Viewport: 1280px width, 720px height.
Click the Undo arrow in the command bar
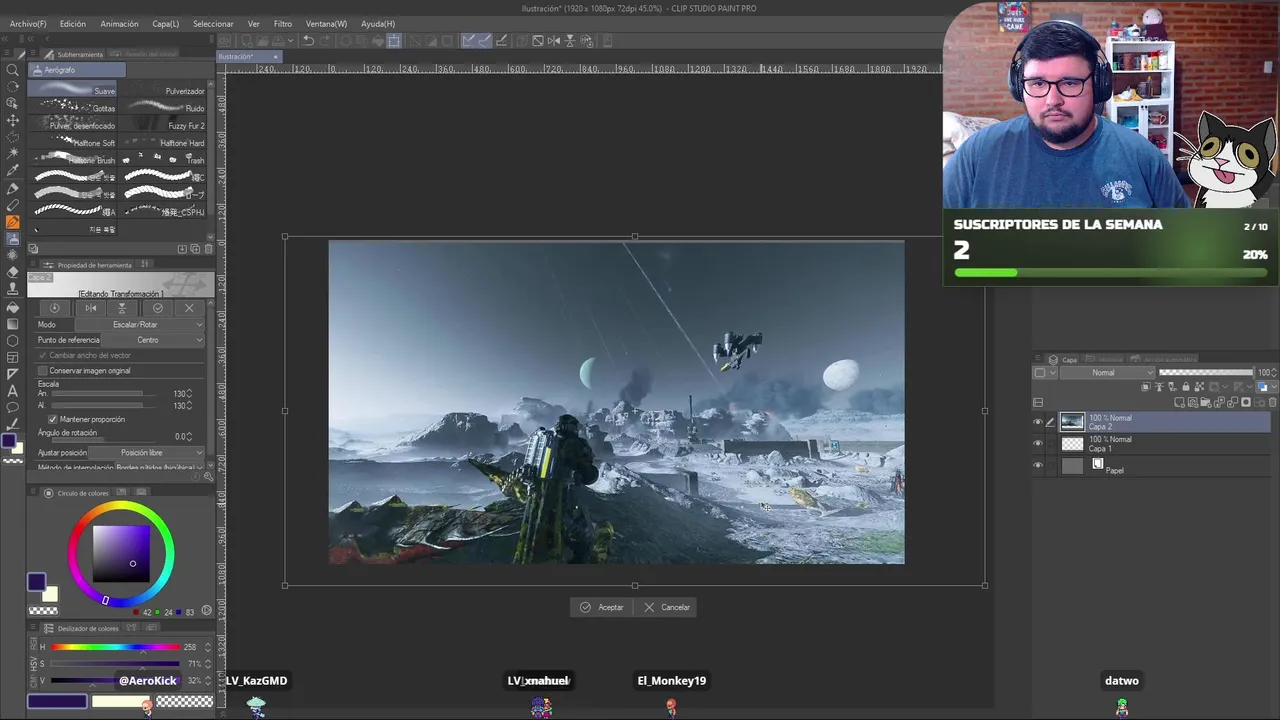point(308,41)
